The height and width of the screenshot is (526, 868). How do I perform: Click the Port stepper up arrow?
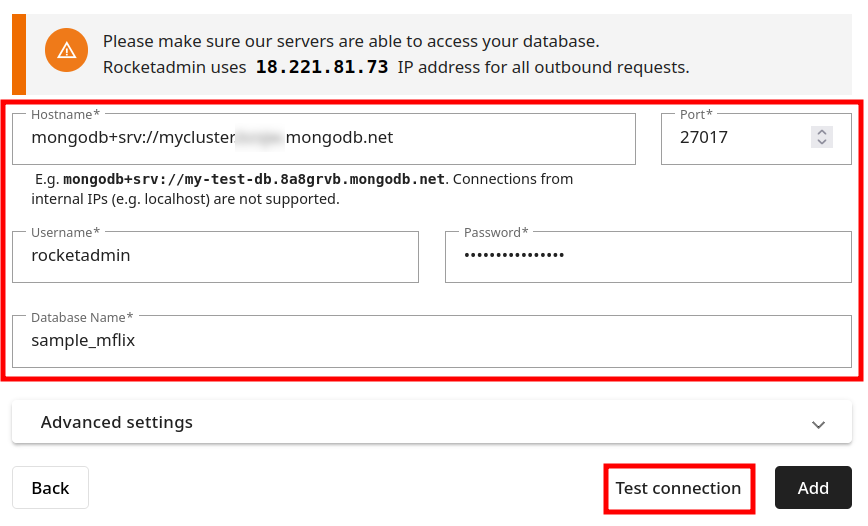pos(821,132)
